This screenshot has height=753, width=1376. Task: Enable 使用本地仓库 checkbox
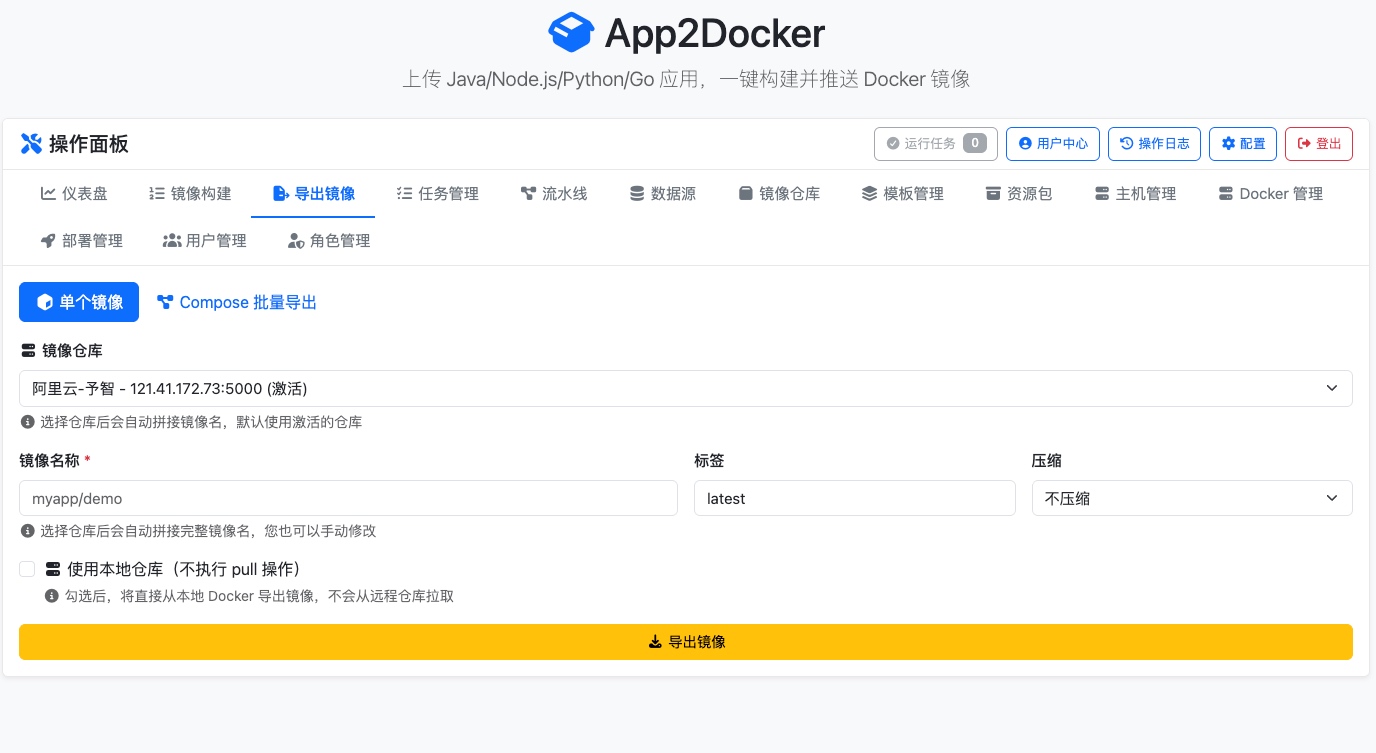27,569
